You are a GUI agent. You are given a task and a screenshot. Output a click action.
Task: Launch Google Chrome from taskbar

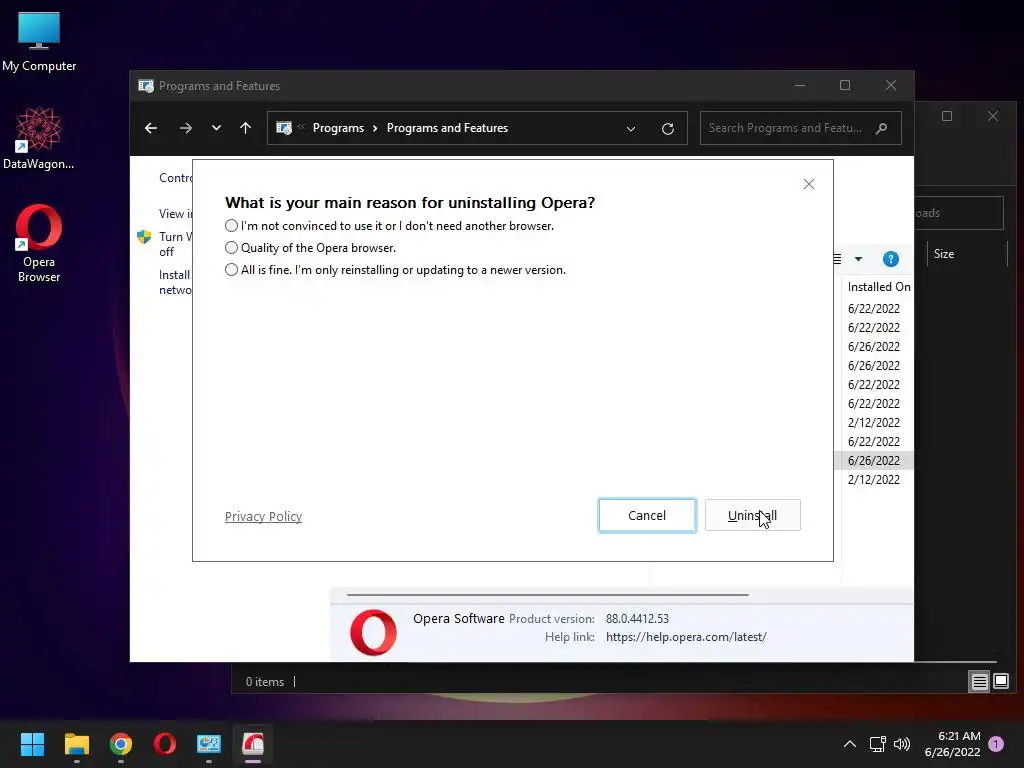[x=121, y=744]
